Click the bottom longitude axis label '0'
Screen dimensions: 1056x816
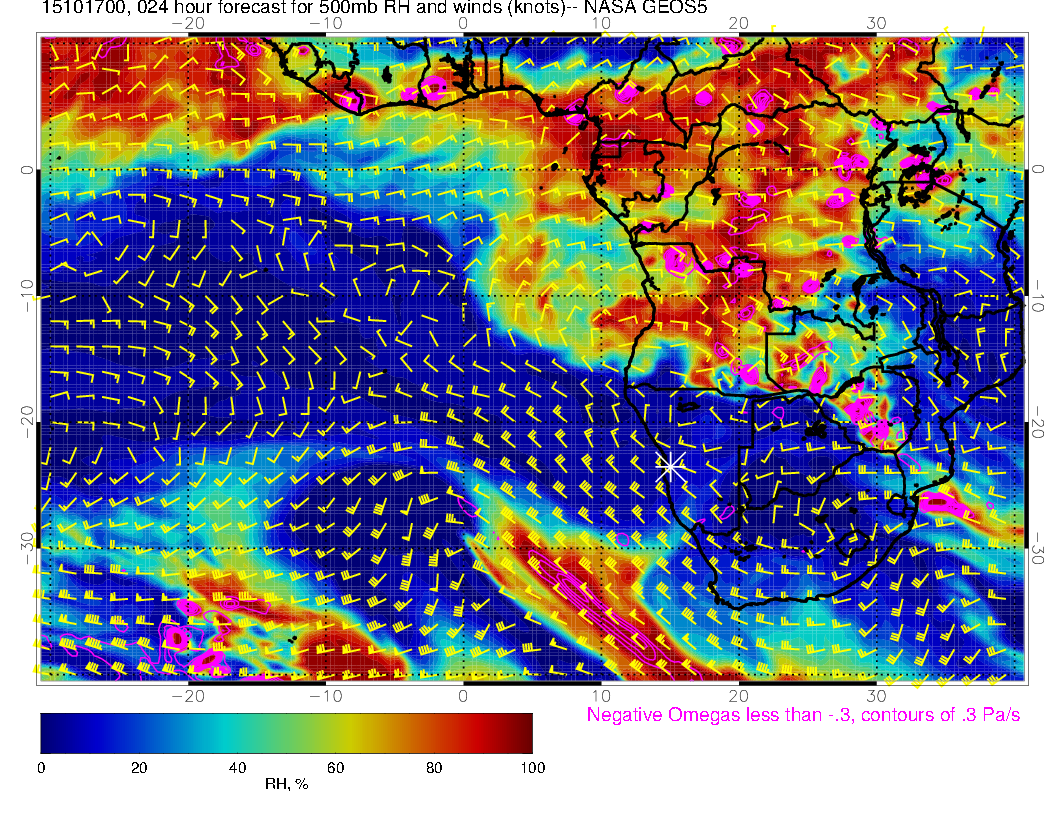pos(463,696)
